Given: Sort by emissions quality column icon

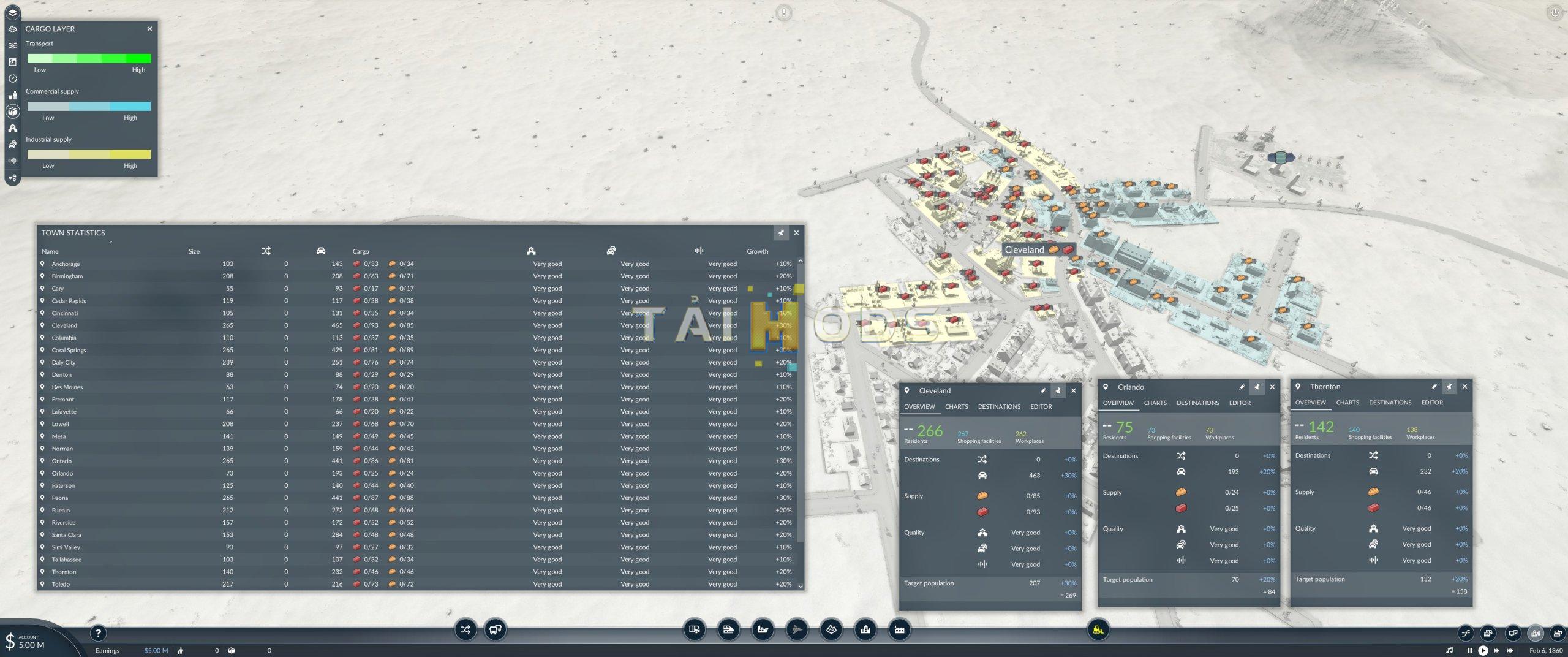Looking at the screenshot, I should tap(699, 251).
